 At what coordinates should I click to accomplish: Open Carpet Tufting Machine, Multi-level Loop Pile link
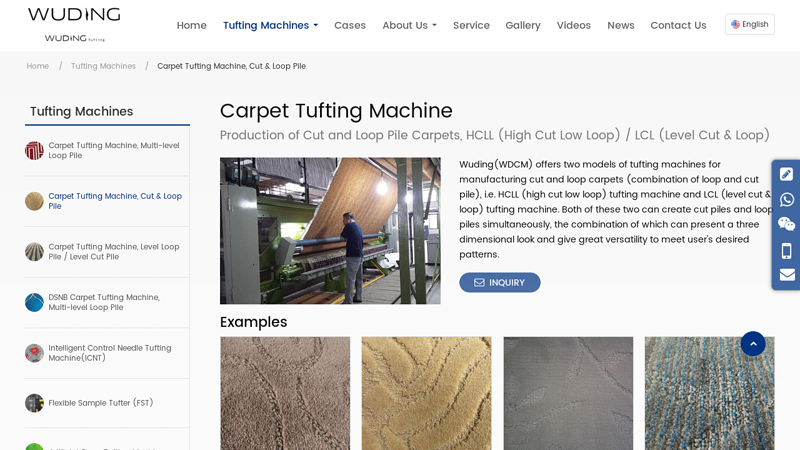point(114,150)
